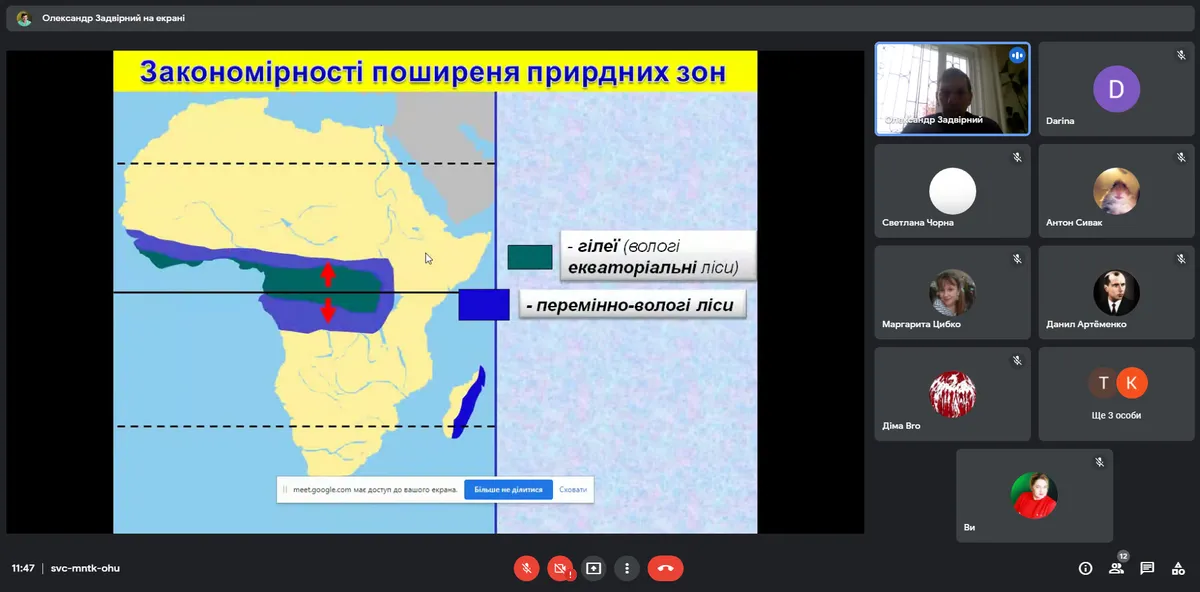
Task: Select Діма Вго participant tile
Action: click(x=952, y=394)
